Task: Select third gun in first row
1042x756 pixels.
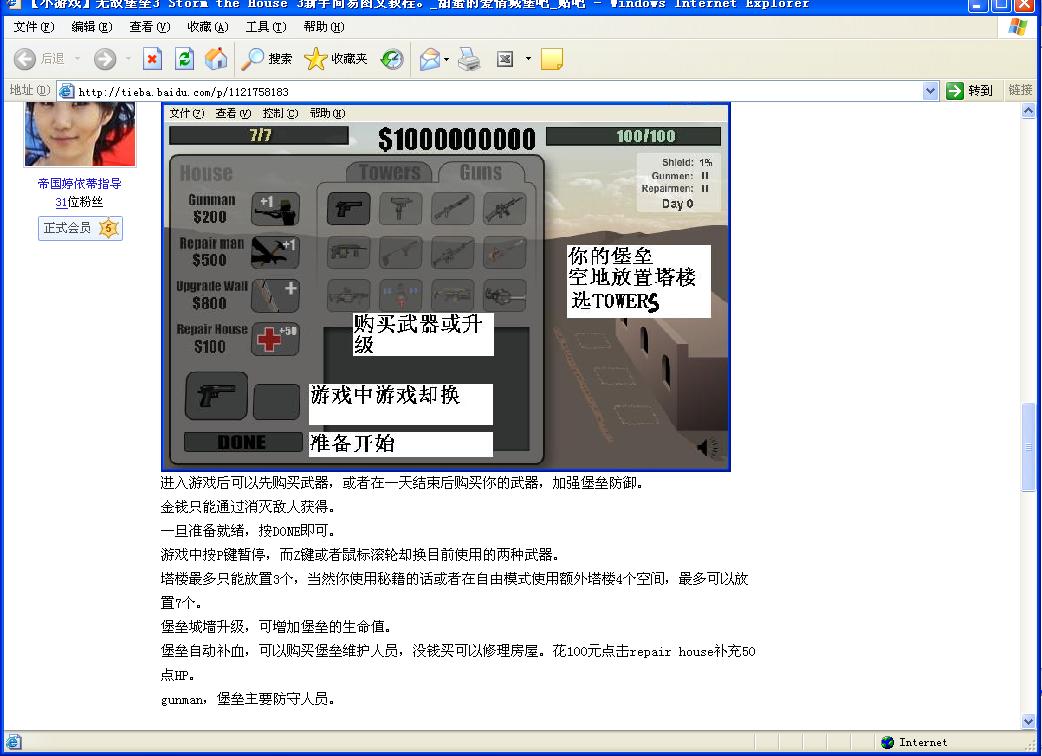Action: point(453,209)
